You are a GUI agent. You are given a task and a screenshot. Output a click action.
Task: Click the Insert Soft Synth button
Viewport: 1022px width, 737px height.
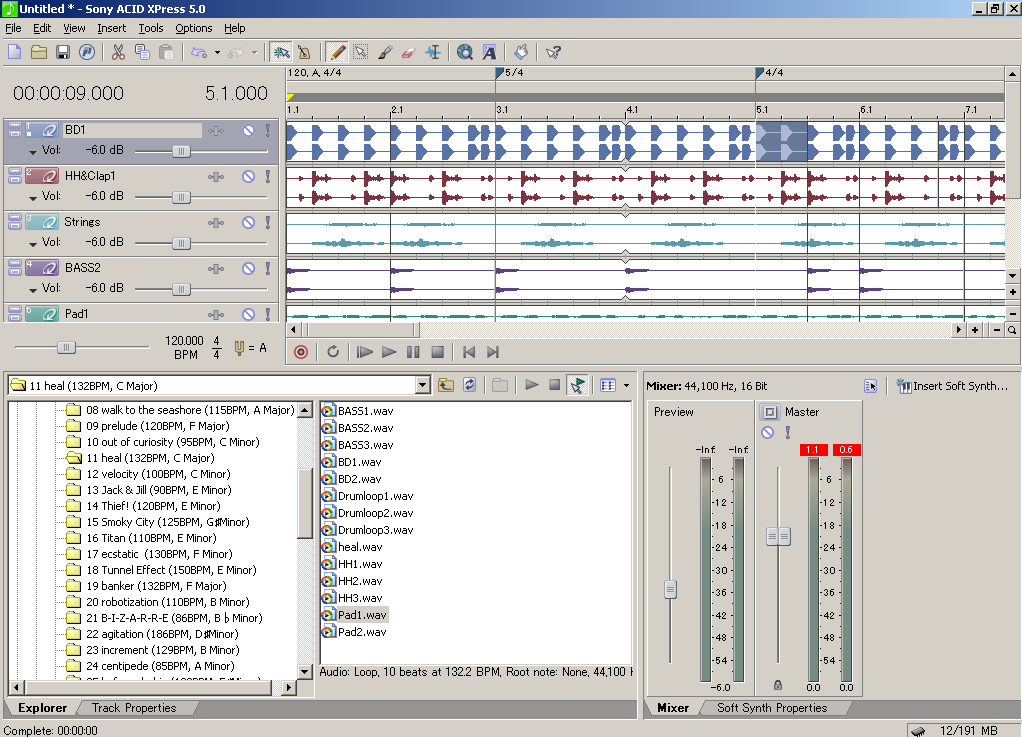point(952,386)
